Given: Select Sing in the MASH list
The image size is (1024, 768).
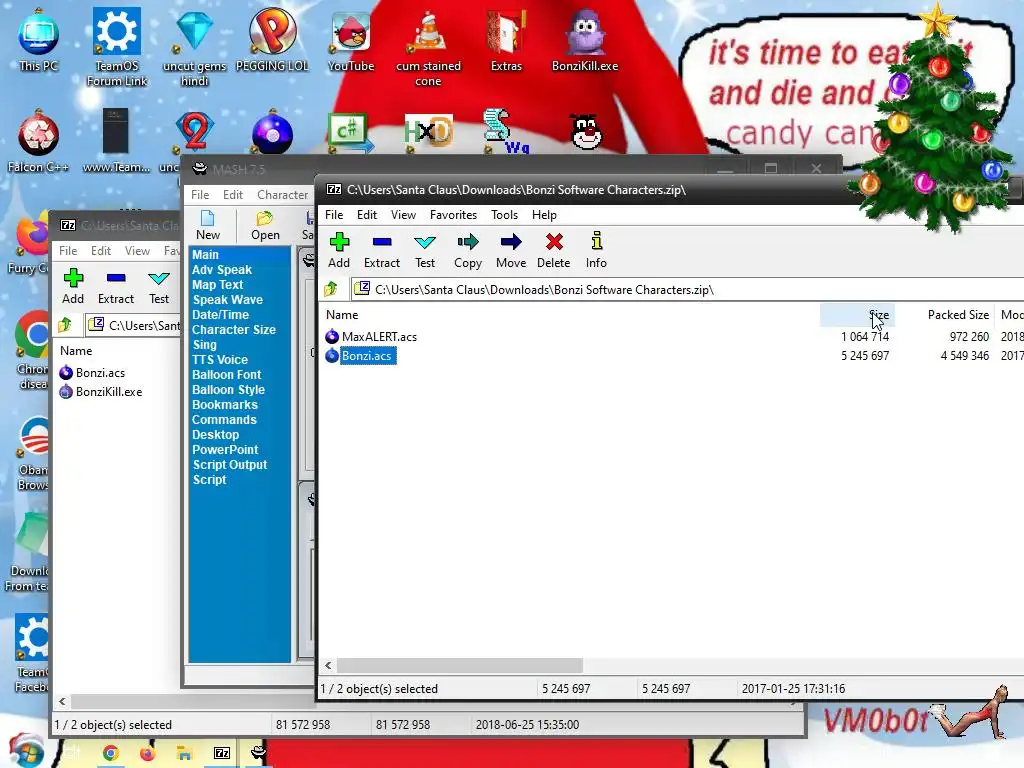Looking at the screenshot, I should (204, 345).
